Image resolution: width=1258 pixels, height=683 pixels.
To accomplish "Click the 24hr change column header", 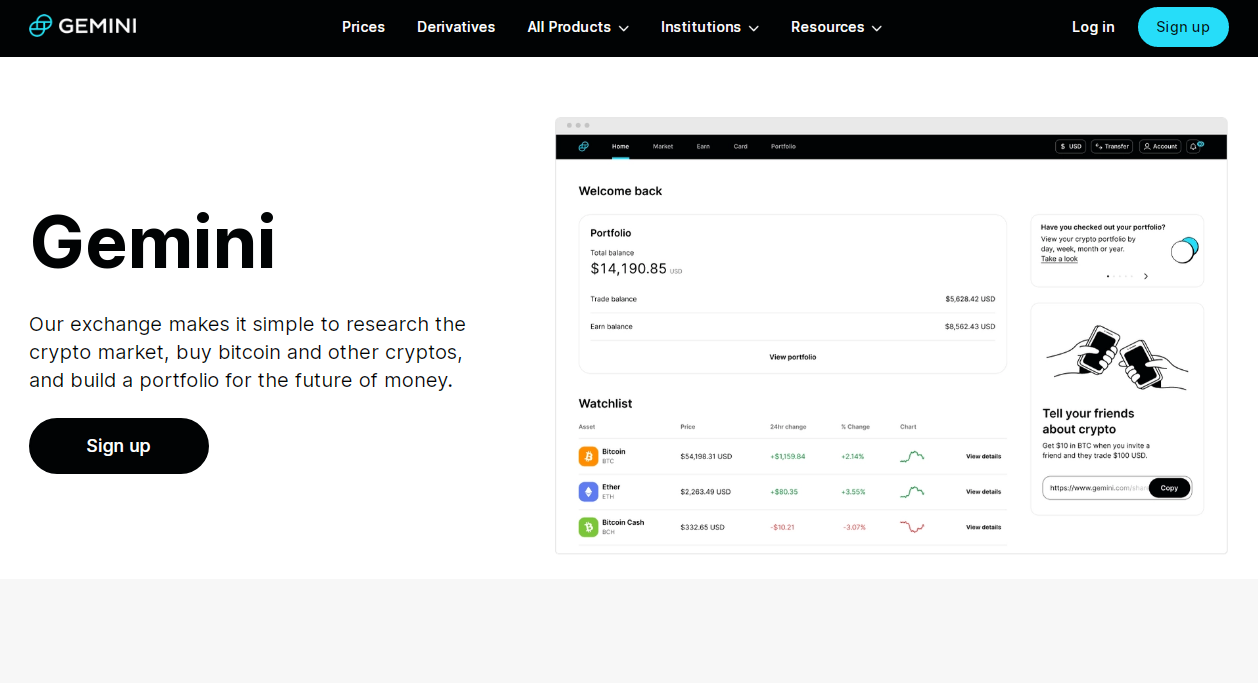I will point(788,426).
